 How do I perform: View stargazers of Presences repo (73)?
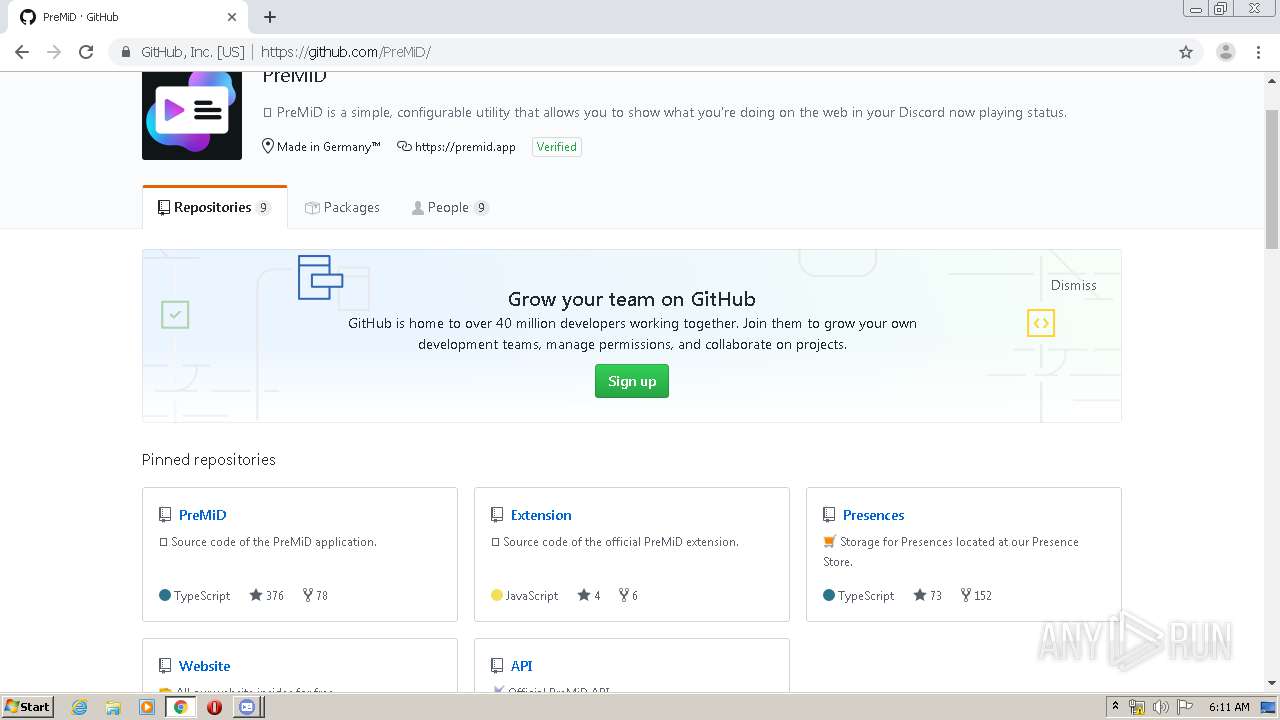coord(928,595)
